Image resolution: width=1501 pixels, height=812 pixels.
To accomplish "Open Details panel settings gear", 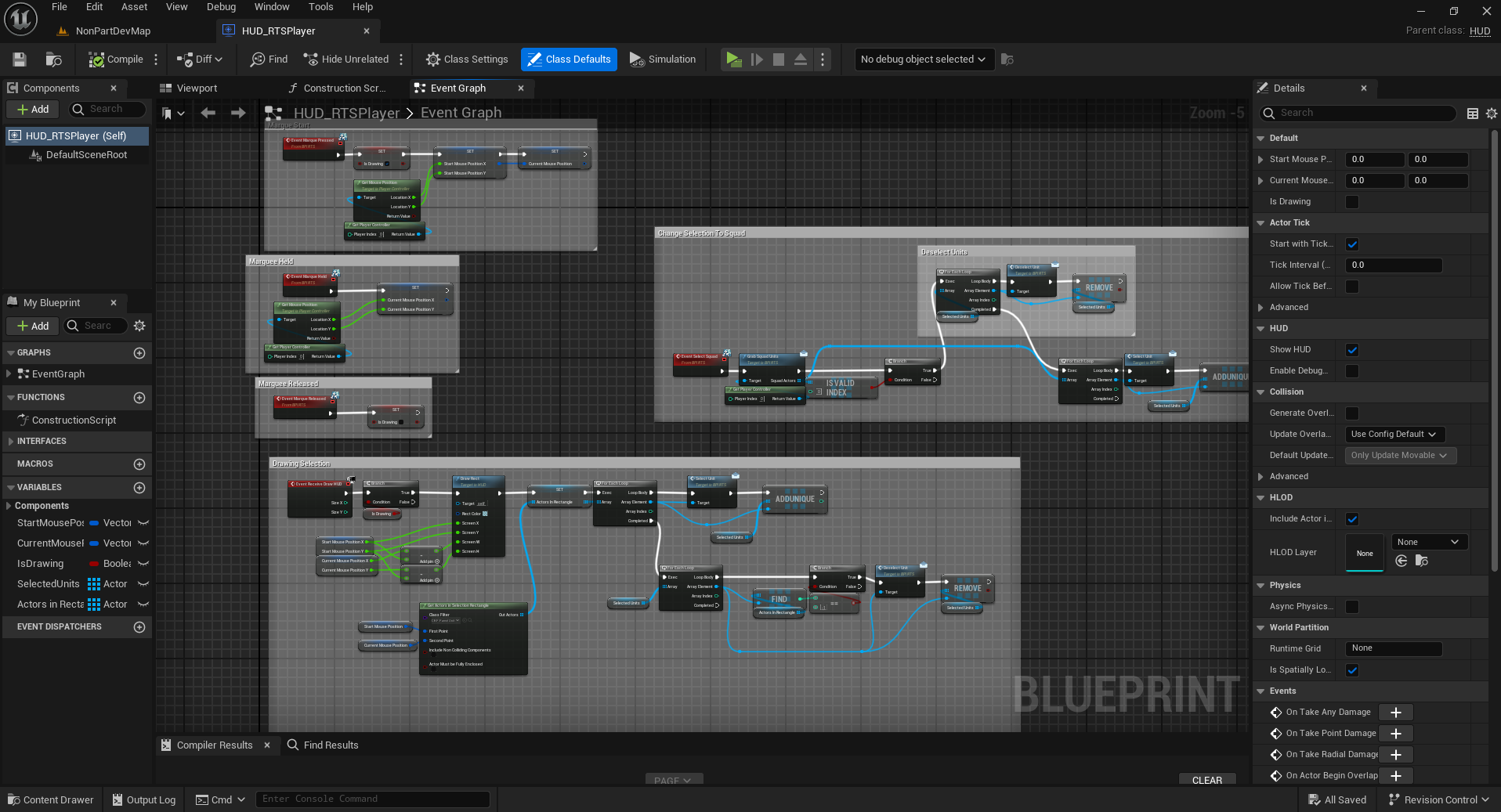I will [x=1491, y=114].
